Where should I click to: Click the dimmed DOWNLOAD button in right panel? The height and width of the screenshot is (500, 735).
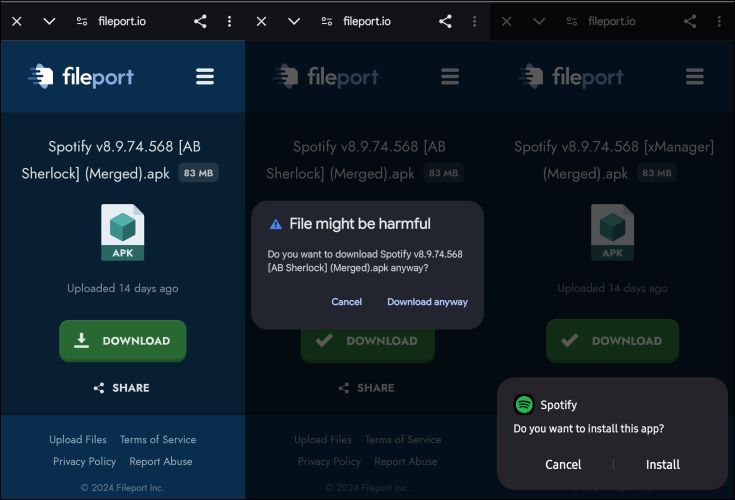[613, 341]
